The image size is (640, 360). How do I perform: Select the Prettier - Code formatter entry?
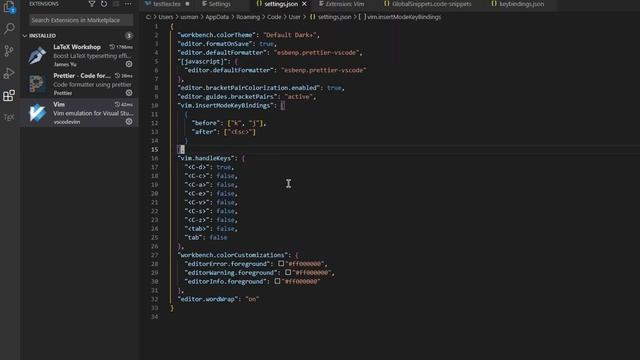tap(80, 84)
